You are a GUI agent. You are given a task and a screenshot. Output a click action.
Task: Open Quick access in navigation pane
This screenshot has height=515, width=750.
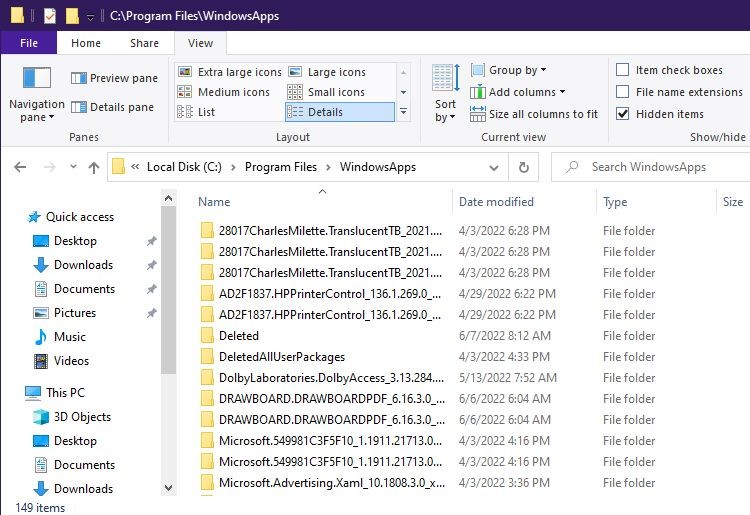click(70, 217)
